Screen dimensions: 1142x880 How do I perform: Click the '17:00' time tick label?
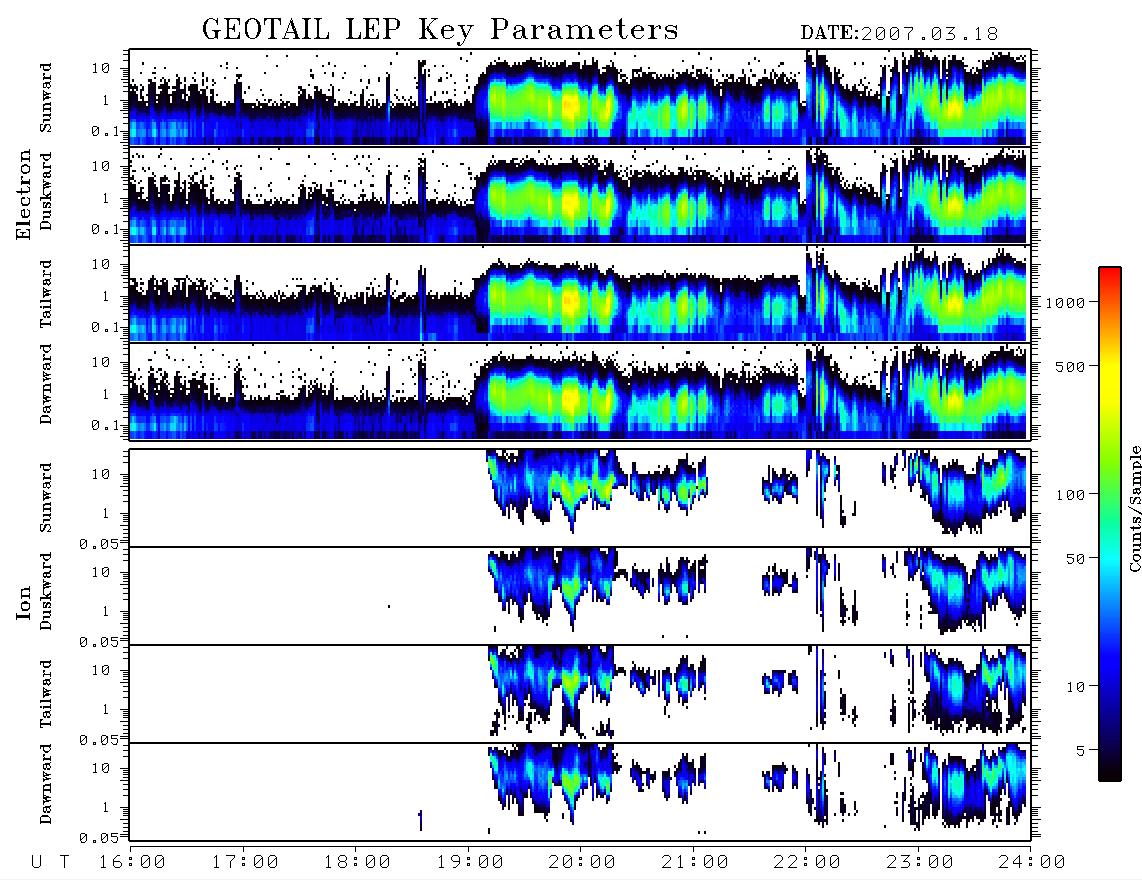[245, 863]
